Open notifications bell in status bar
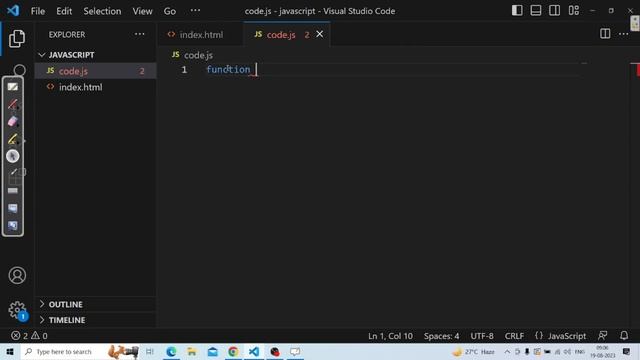The height and width of the screenshot is (360, 640). 624,336
